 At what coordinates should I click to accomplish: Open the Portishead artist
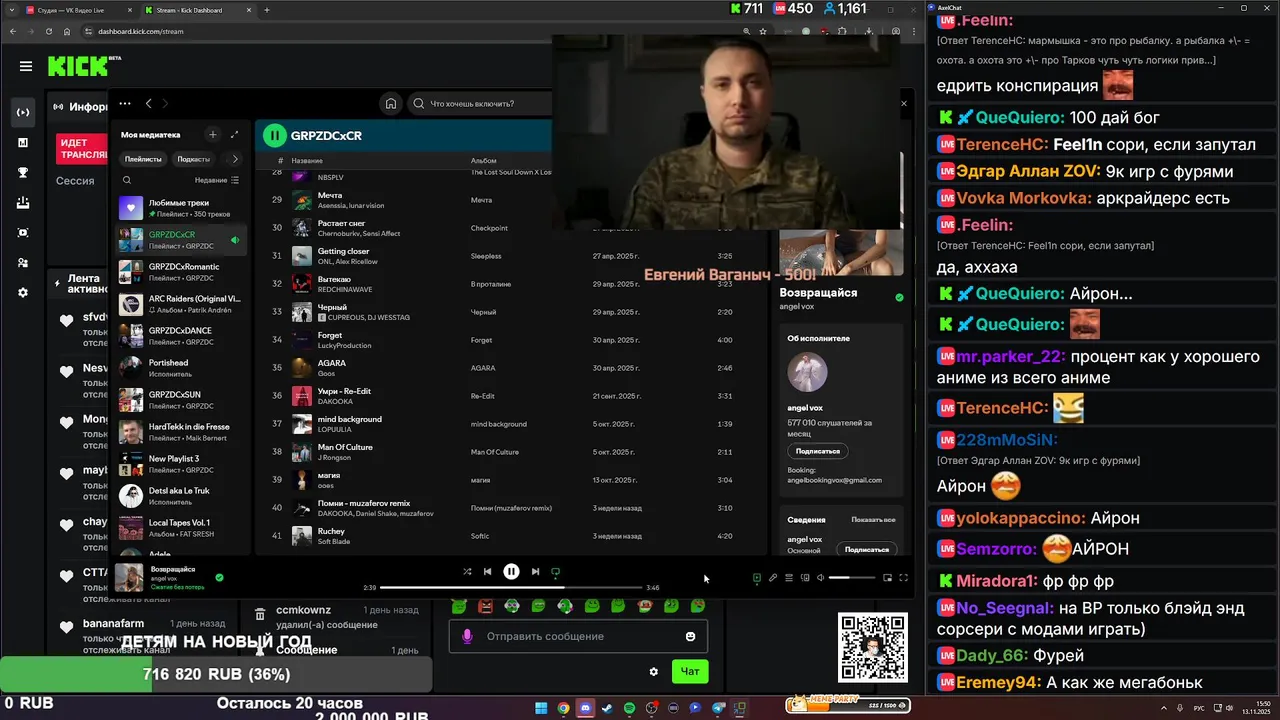[x=181, y=368]
